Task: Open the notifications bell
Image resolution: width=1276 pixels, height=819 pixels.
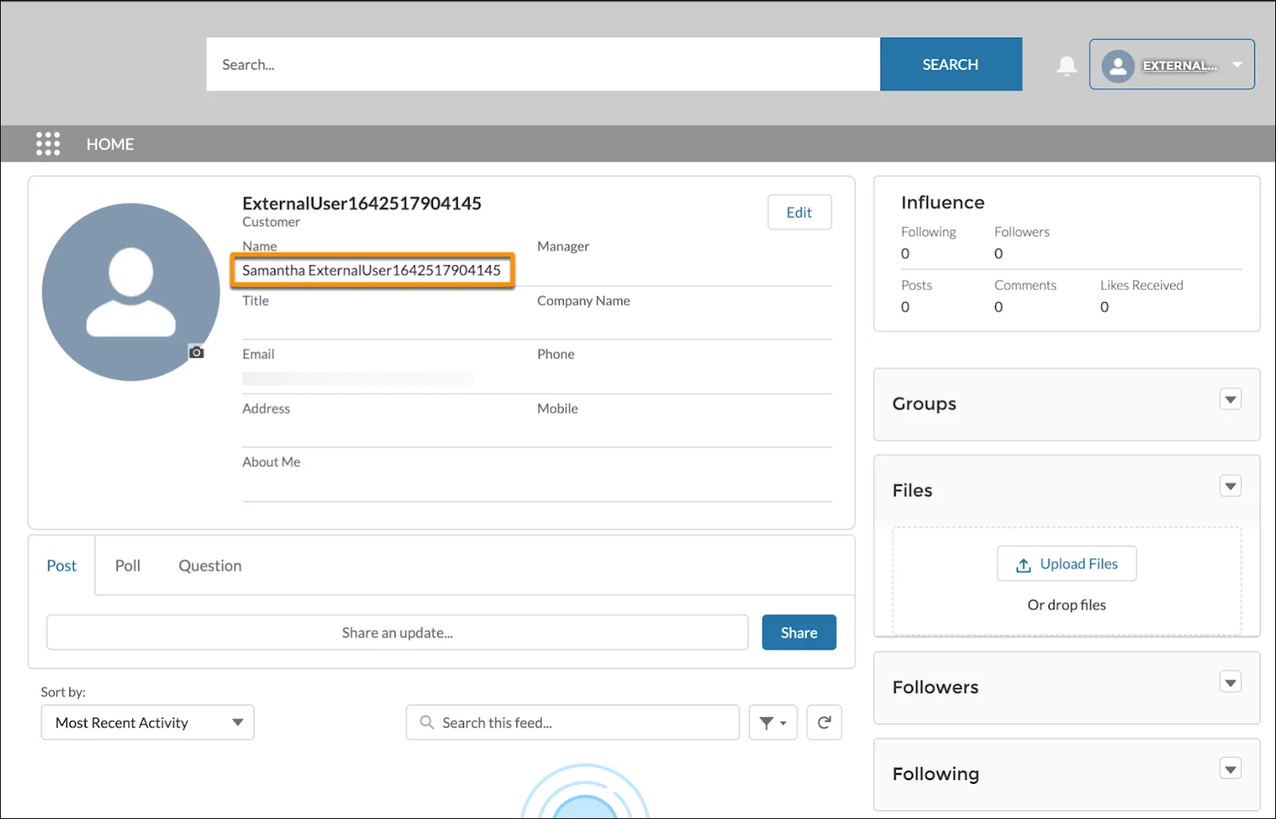Action: (x=1067, y=66)
